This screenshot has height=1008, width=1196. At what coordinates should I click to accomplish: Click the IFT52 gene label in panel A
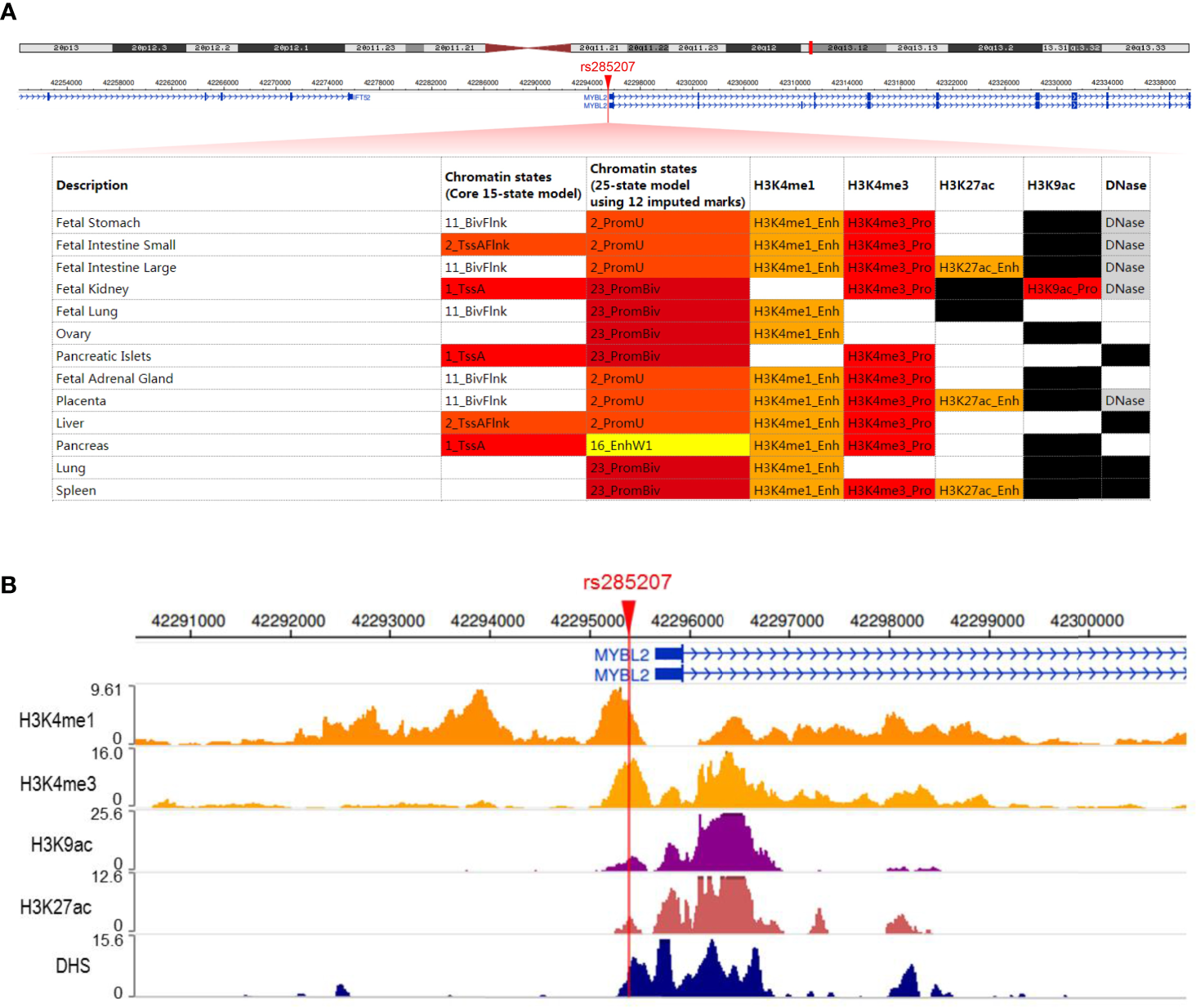click(x=362, y=97)
